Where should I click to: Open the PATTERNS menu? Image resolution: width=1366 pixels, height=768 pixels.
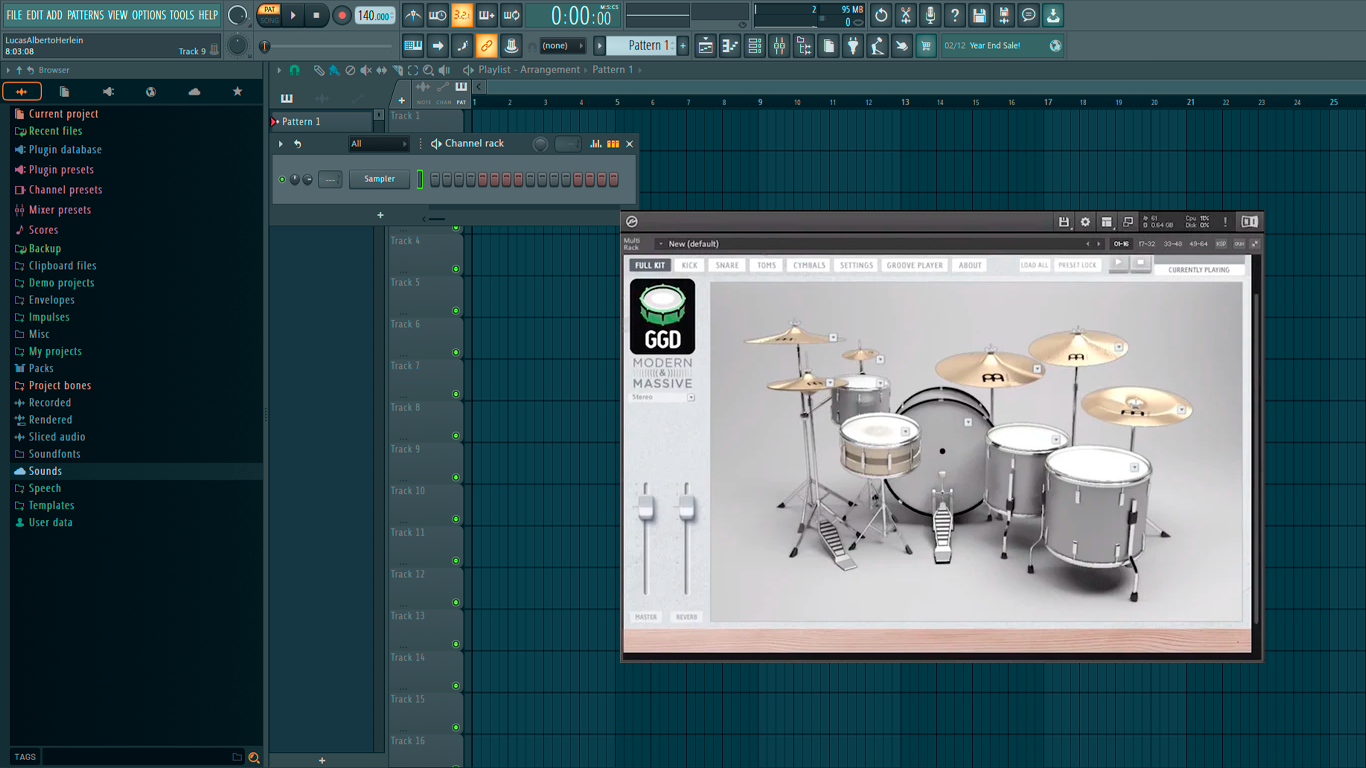[85, 15]
